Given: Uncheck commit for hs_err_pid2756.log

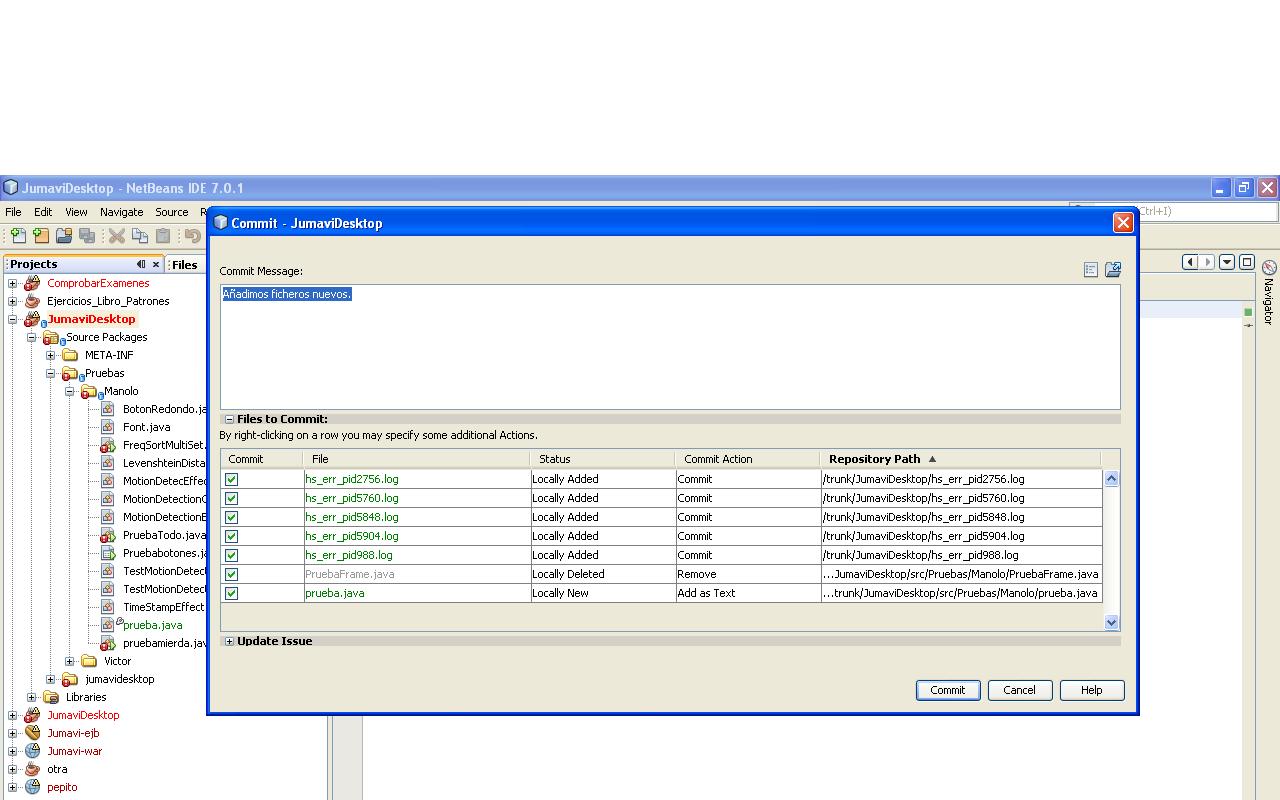Looking at the screenshot, I should coord(232,479).
